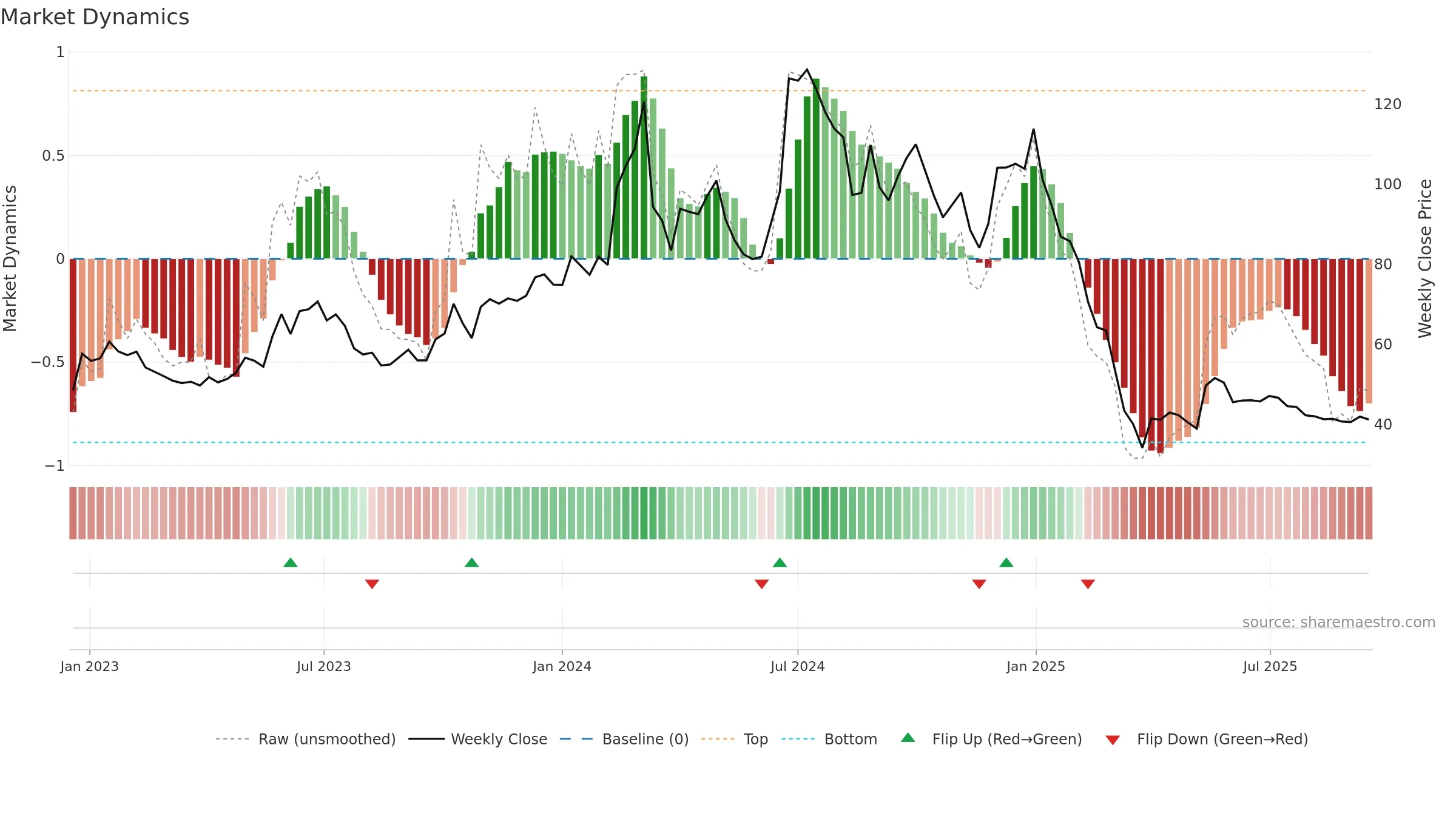
Task: Click the Jan 2025 x-axis label
Action: pos(1036,666)
